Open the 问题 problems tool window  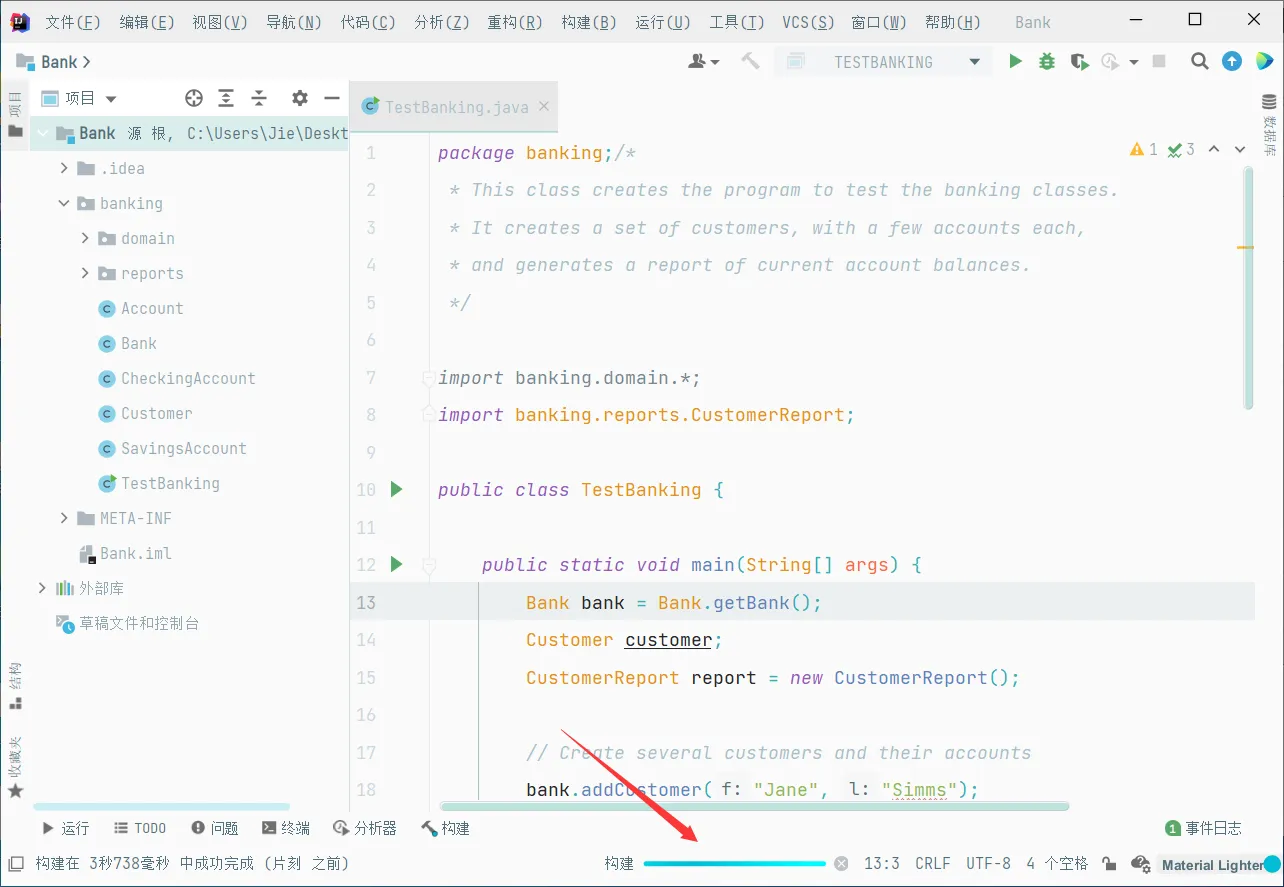click(x=215, y=828)
